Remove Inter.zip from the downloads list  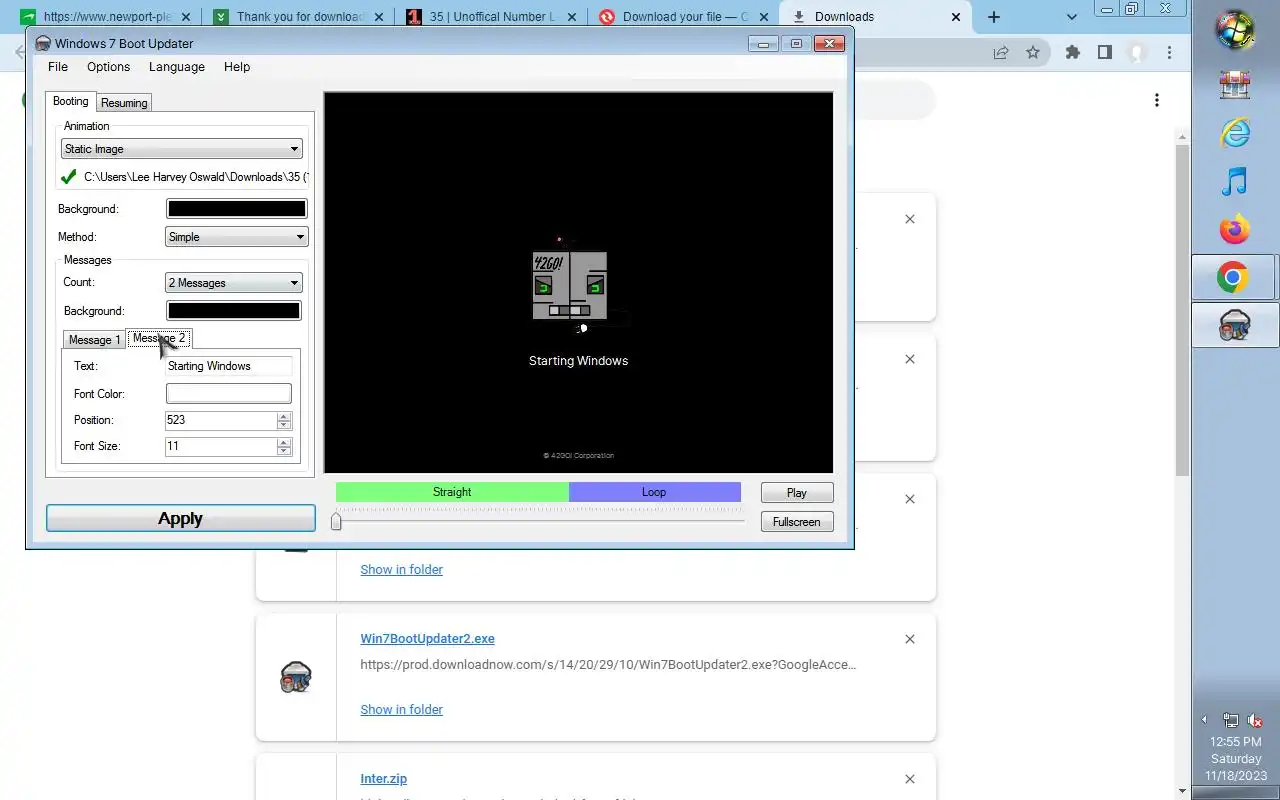tap(909, 779)
